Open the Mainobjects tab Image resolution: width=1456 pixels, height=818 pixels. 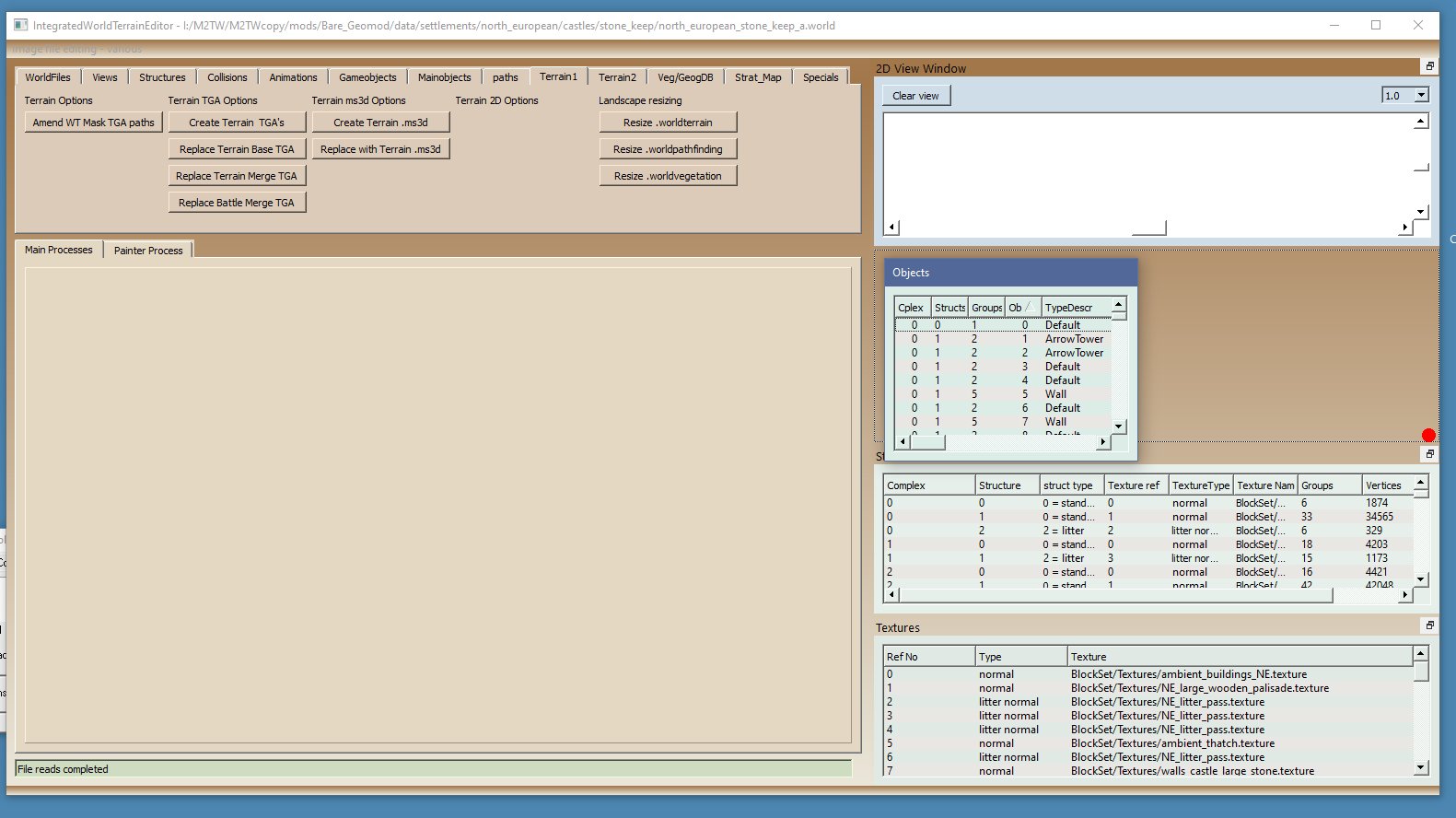point(444,77)
